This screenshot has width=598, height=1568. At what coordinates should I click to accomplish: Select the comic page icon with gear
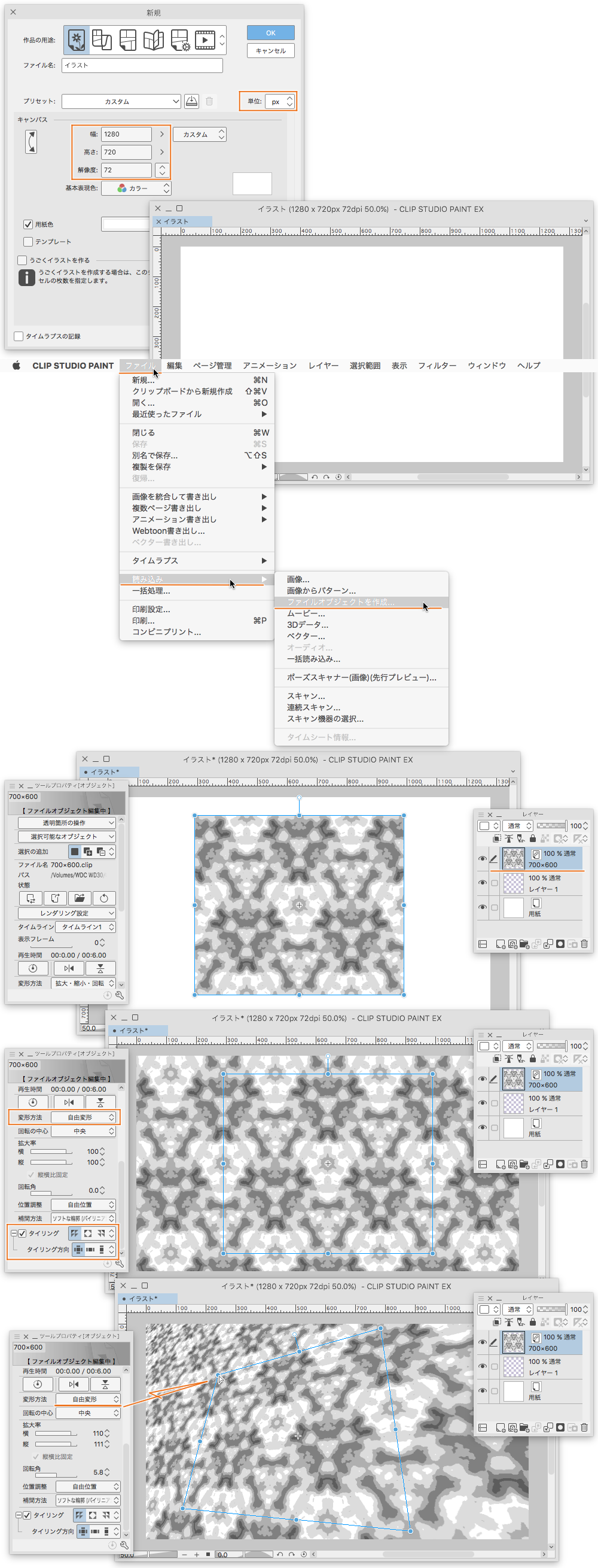pyautogui.click(x=180, y=40)
